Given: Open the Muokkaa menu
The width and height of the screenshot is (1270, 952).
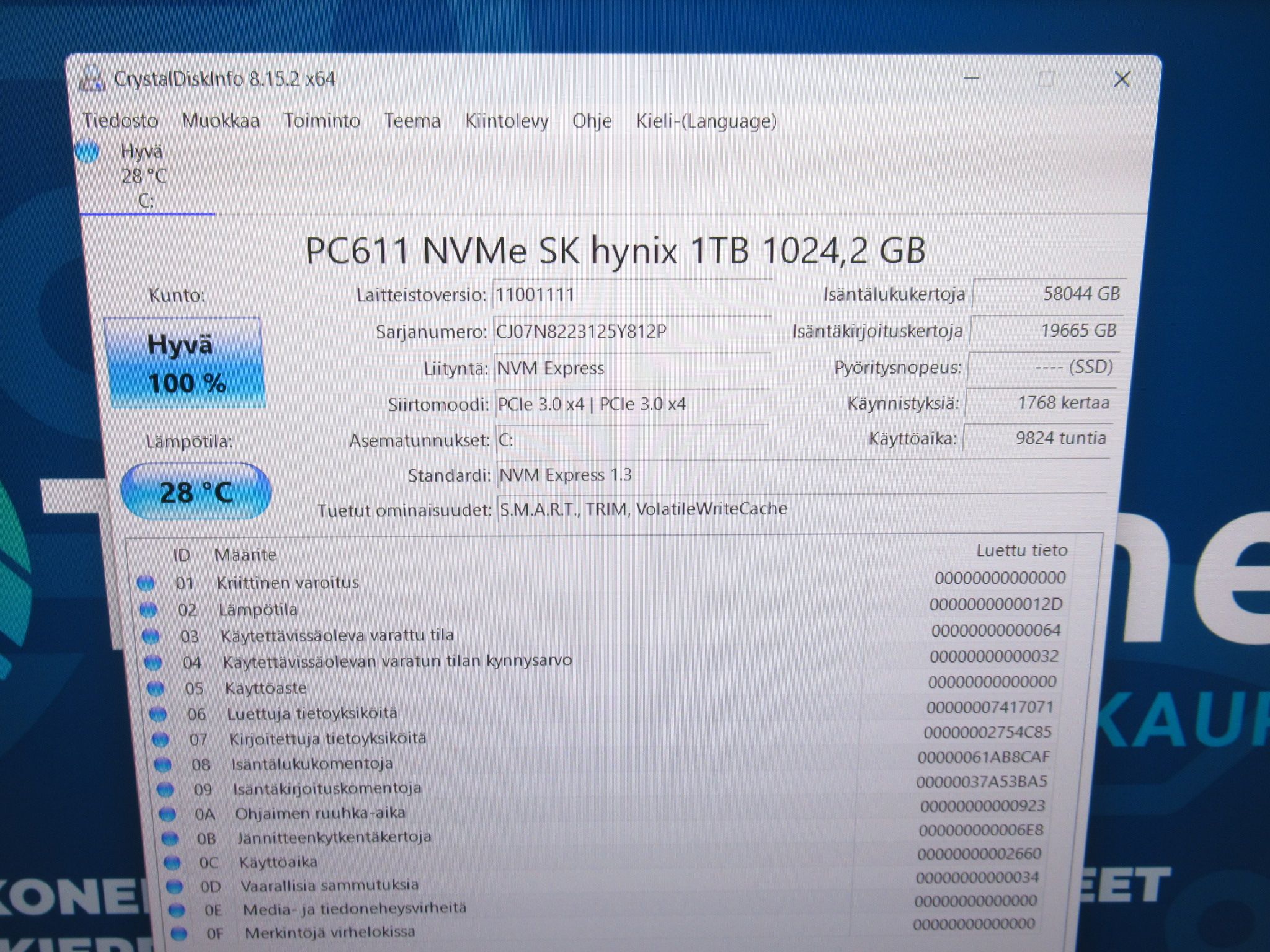Looking at the screenshot, I should [x=221, y=120].
